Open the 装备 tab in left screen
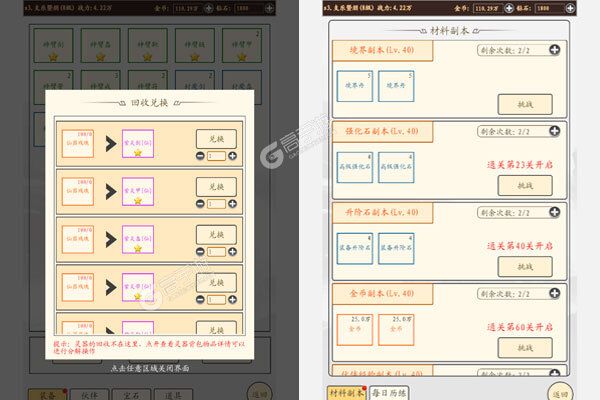The width and height of the screenshot is (600, 400). (x=47, y=394)
